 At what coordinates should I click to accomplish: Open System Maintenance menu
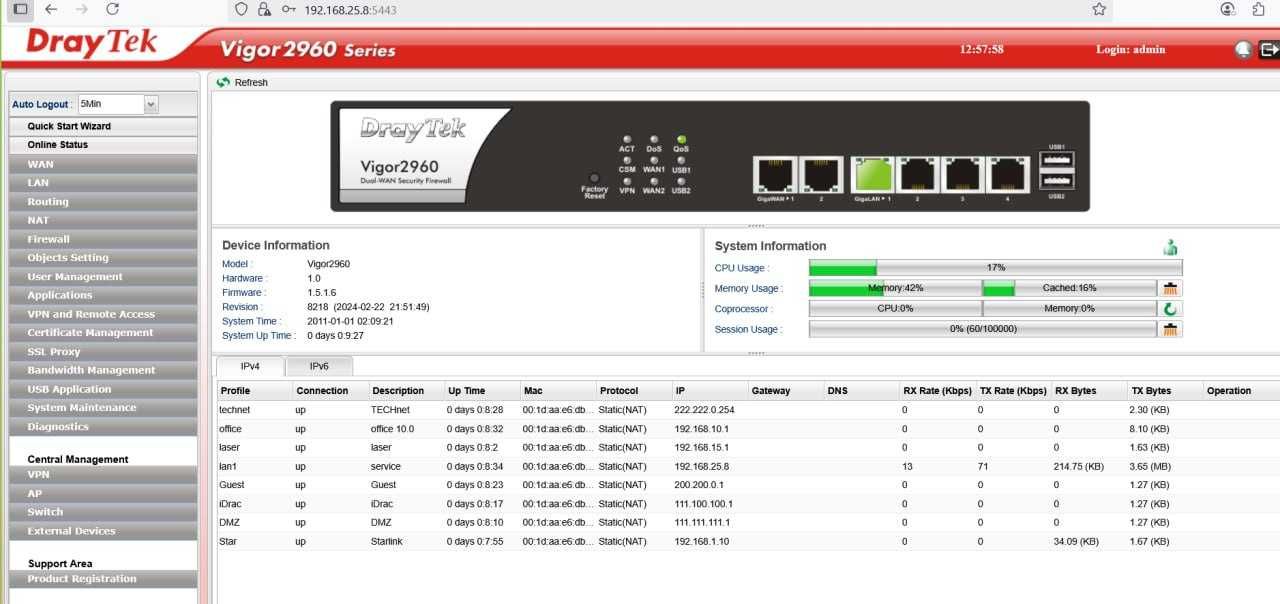[103, 408]
